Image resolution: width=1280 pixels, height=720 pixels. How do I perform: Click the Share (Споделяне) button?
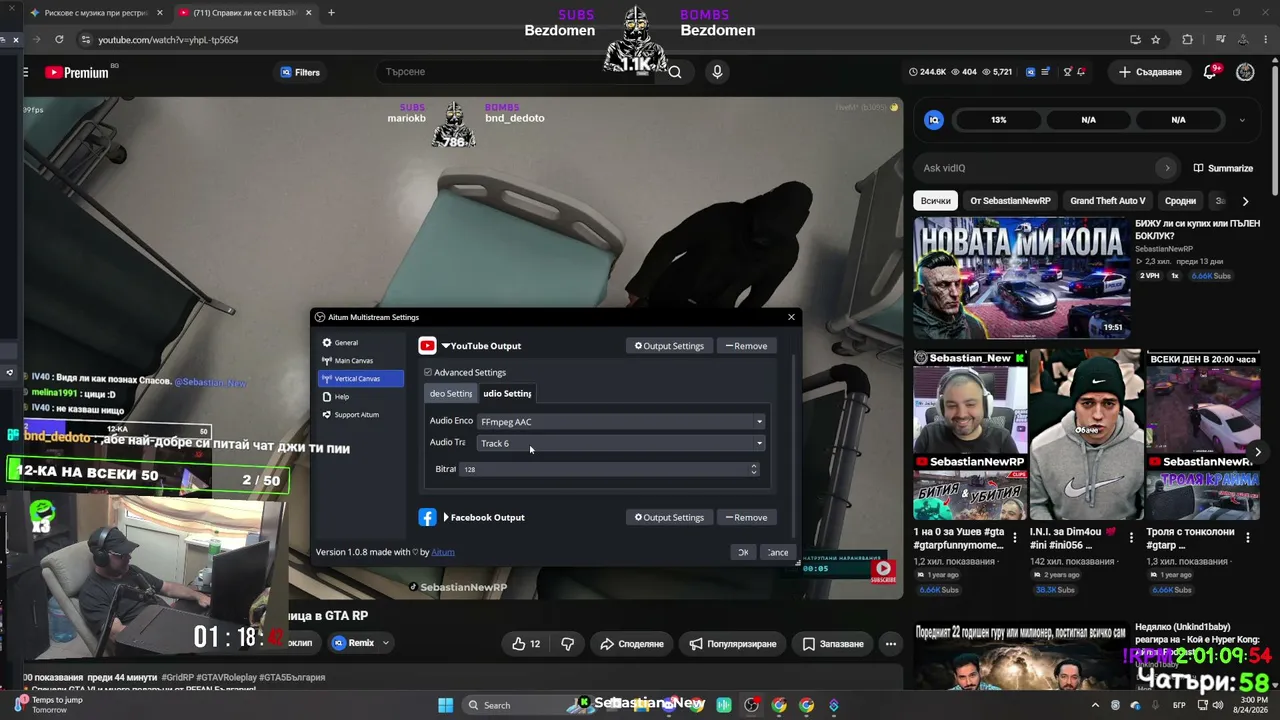pos(632,644)
